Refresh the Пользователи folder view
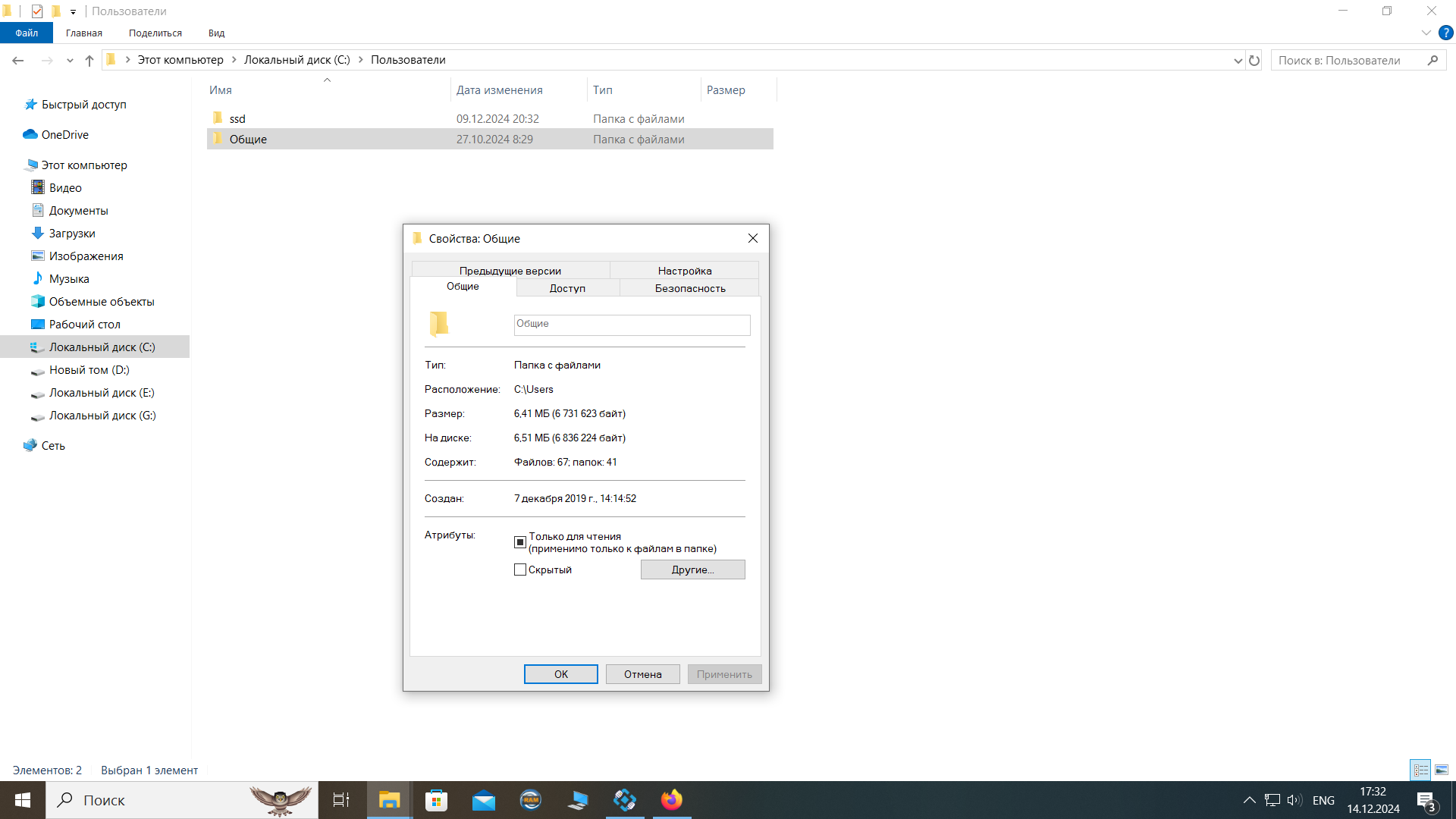1456x819 pixels. [x=1254, y=60]
